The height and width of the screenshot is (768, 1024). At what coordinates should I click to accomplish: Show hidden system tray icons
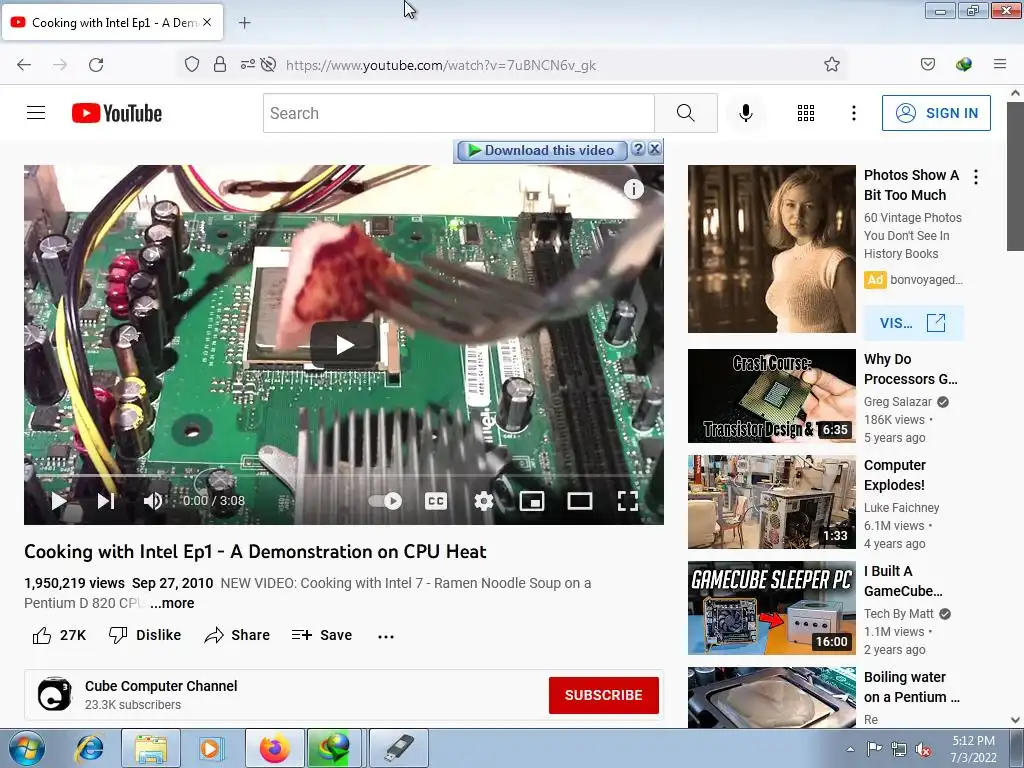pyautogui.click(x=850, y=749)
